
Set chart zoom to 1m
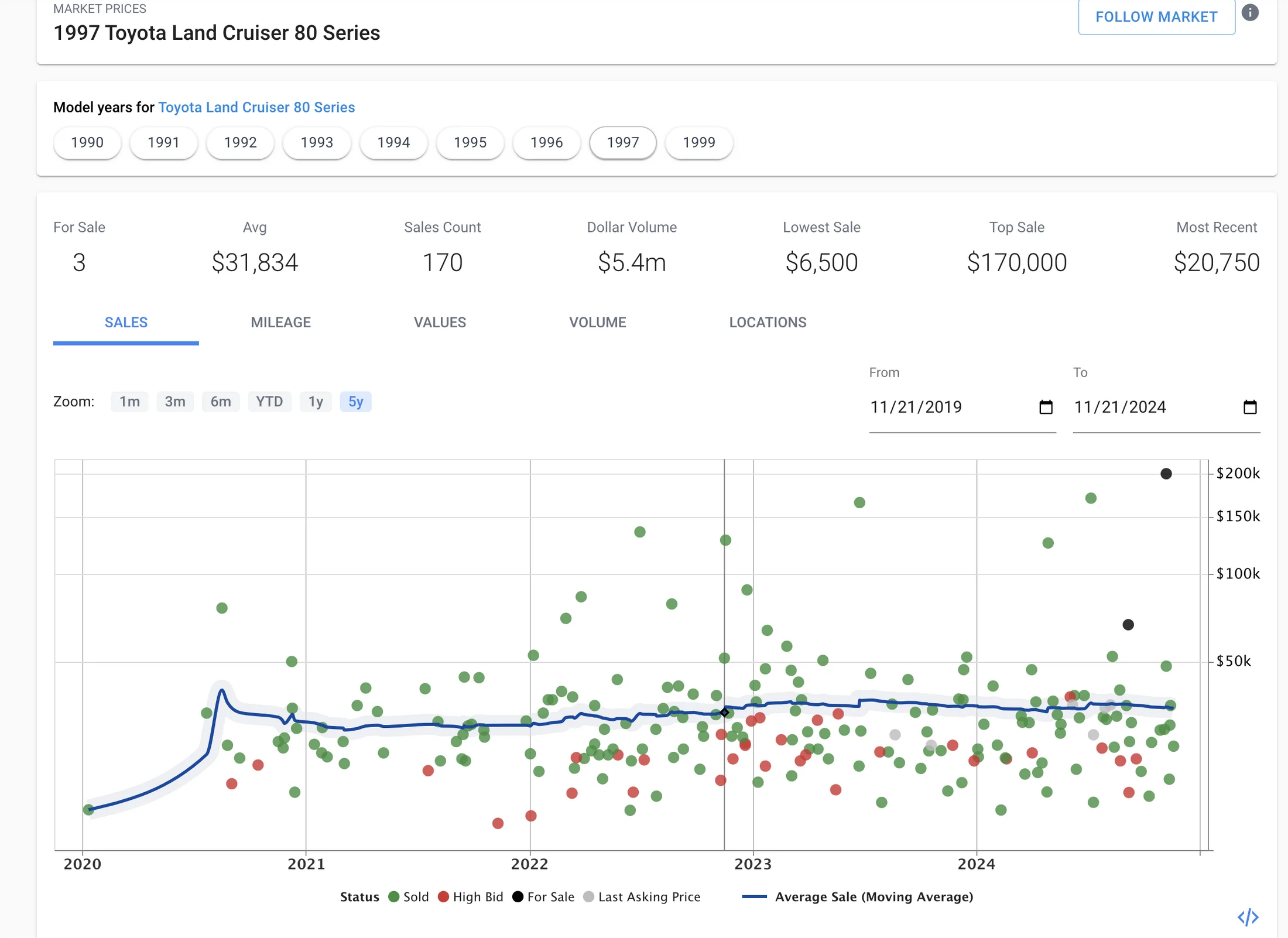(x=129, y=402)
